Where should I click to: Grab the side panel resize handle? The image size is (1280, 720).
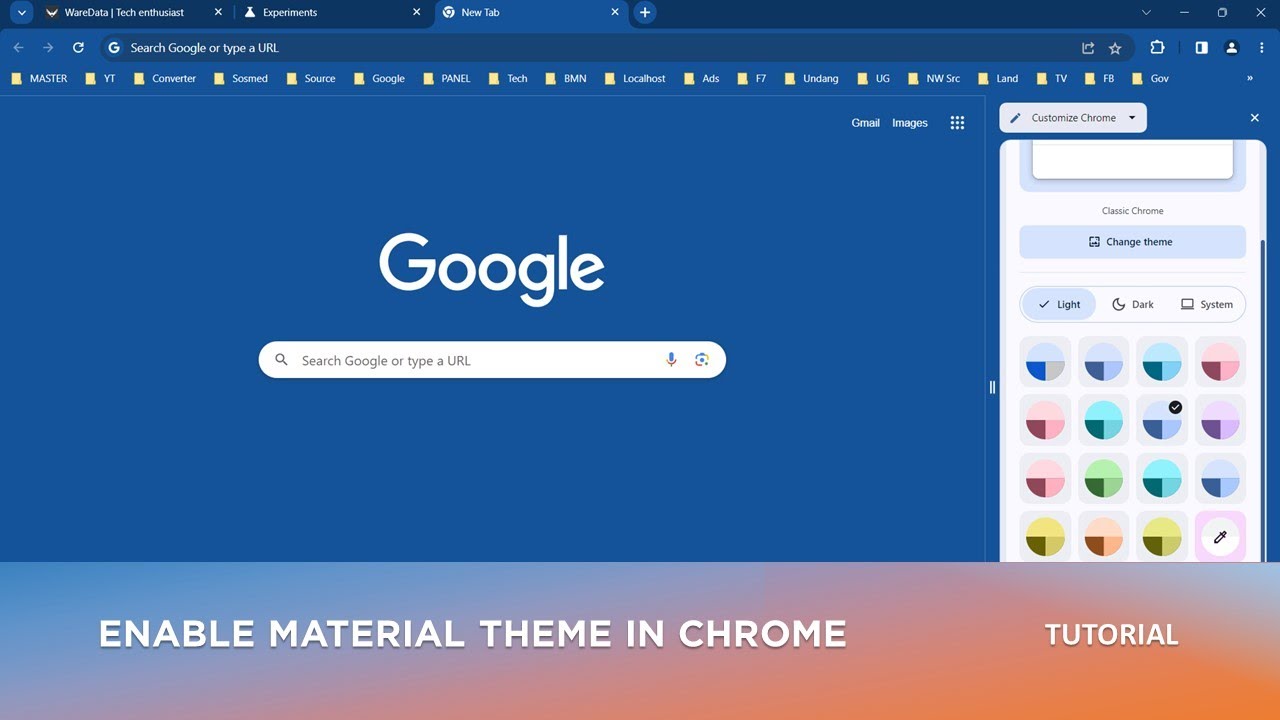click(992, 387)
